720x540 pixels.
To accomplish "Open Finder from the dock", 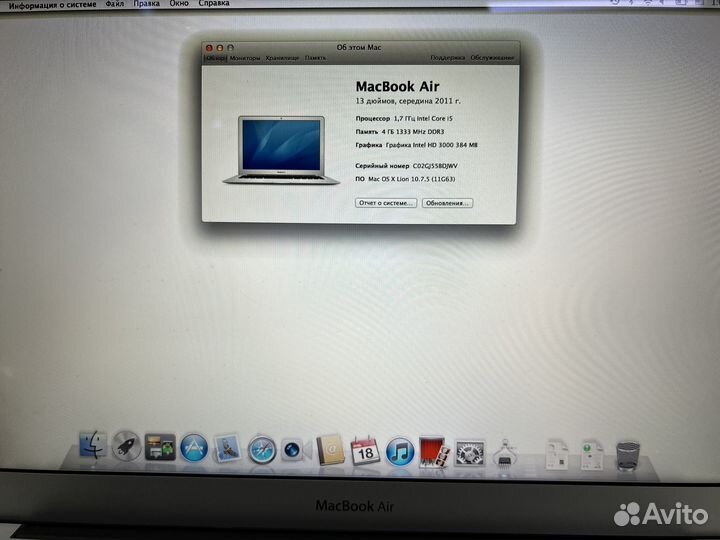I will [x=93, y=444].
